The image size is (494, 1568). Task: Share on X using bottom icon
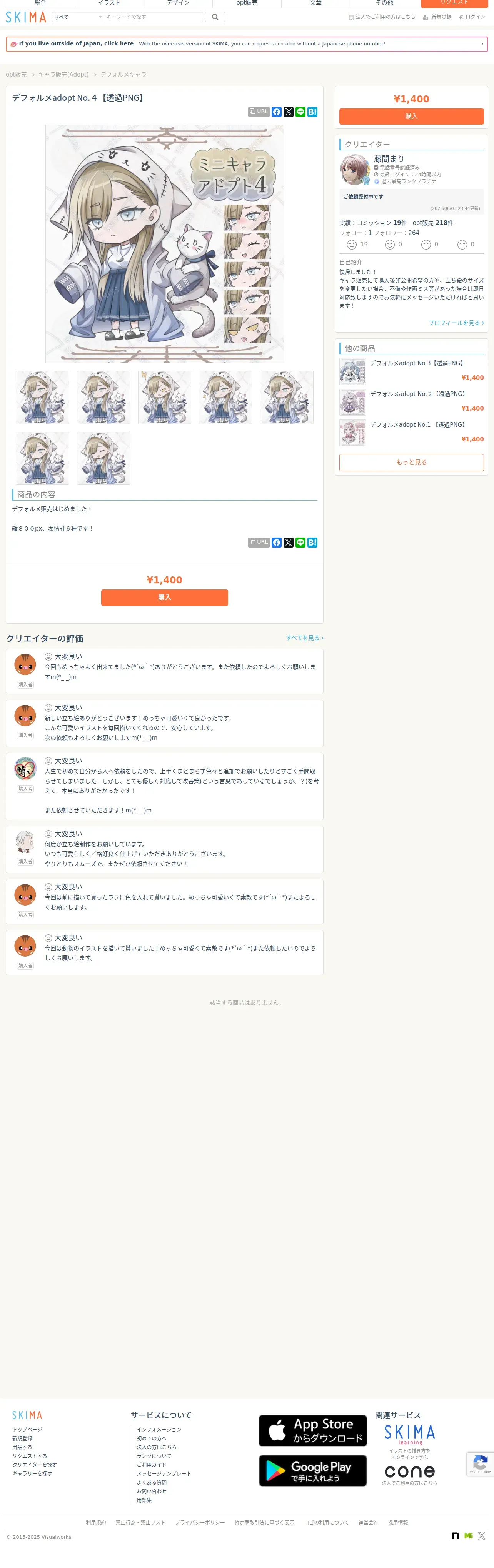coord(289,543)
